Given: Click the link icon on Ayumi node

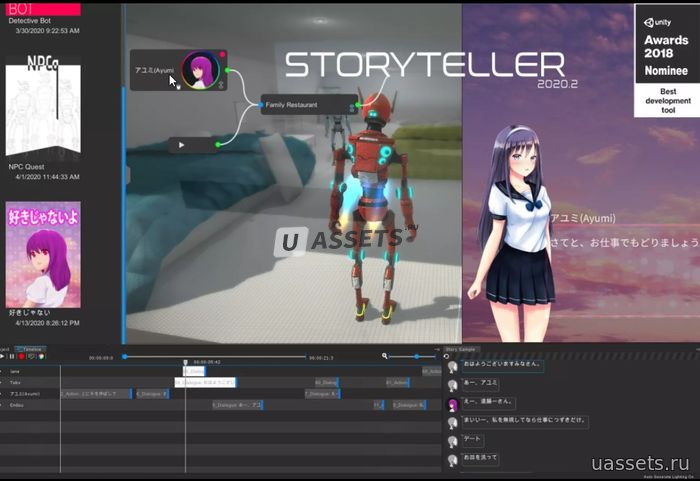Looking at the screenshot, I should point(221,85).
